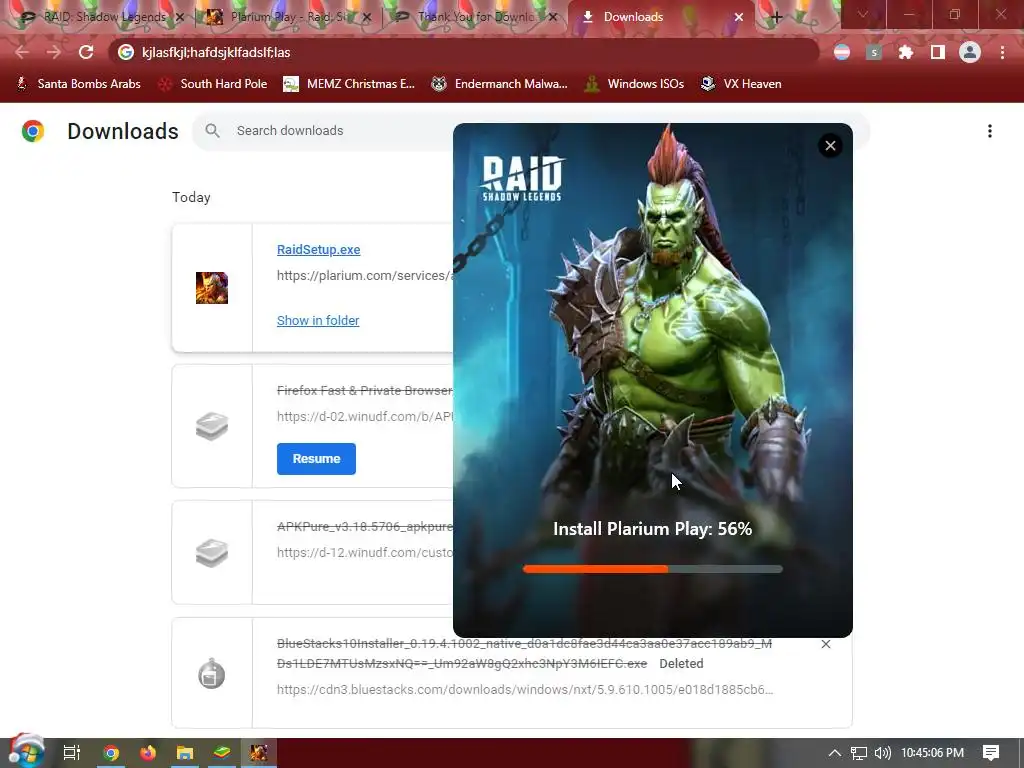Viewport: 1024px width, 768px height.
Task: Toggle the browser side panel
Action: (938, 52)
